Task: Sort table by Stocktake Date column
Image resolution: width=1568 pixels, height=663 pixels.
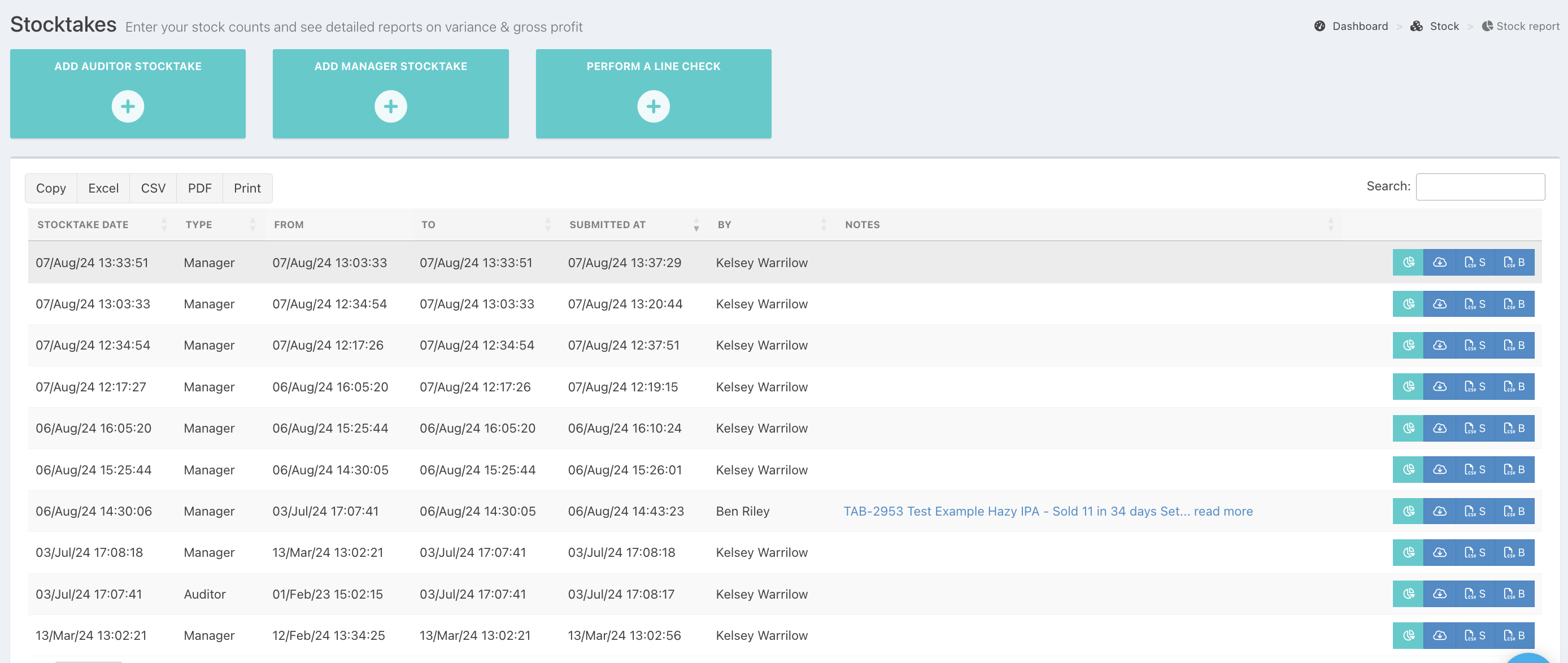Action: click(x=102, y=225)
